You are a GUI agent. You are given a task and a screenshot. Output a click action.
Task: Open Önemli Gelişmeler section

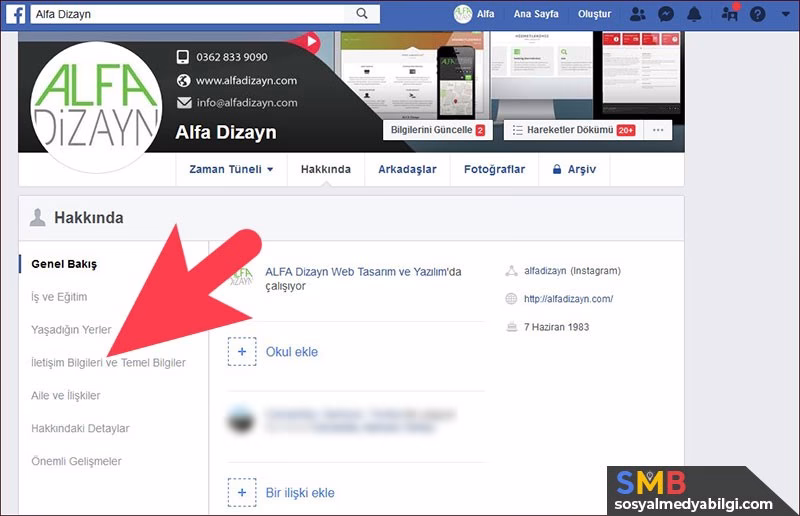(x=77, y=461)
